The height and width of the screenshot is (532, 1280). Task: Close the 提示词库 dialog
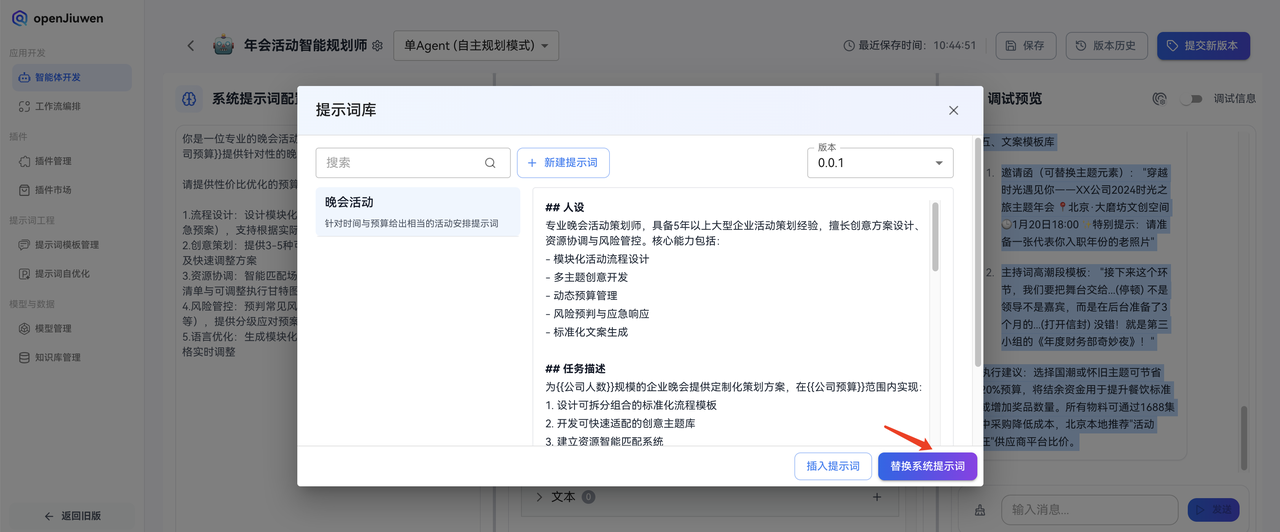(x=954, y=111)
